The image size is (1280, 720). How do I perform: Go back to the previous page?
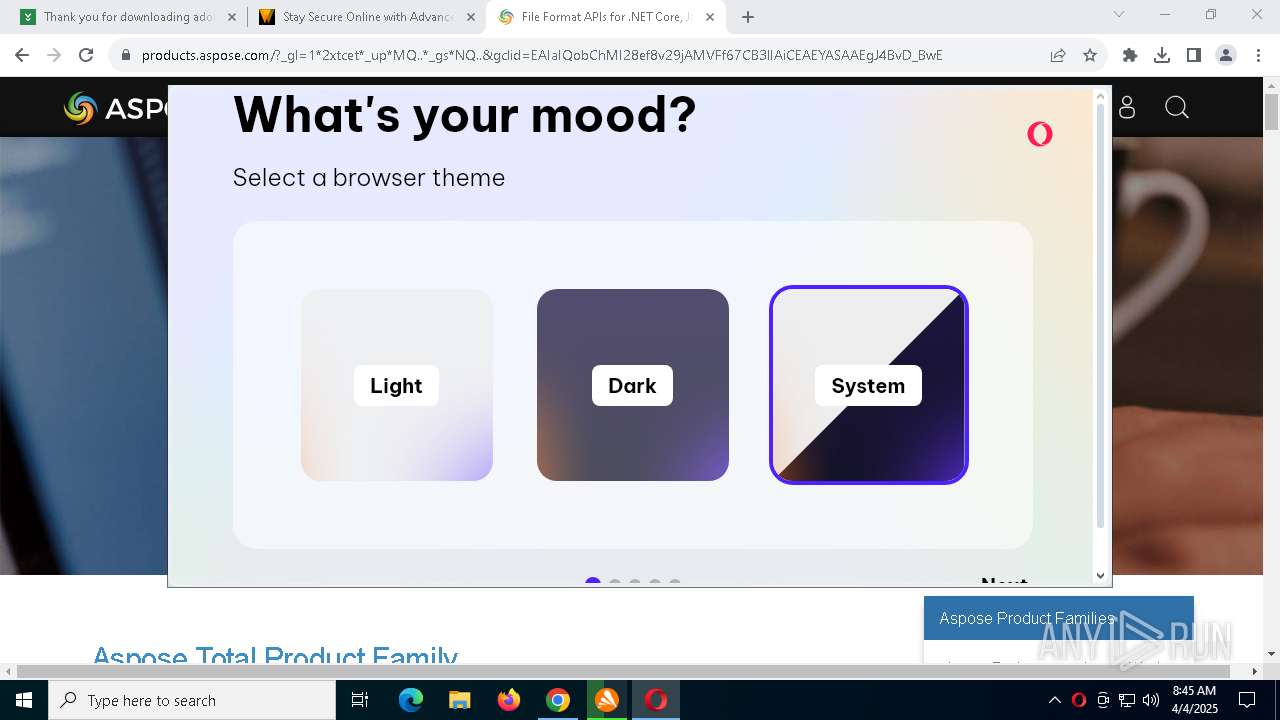[x=22, y=55]
